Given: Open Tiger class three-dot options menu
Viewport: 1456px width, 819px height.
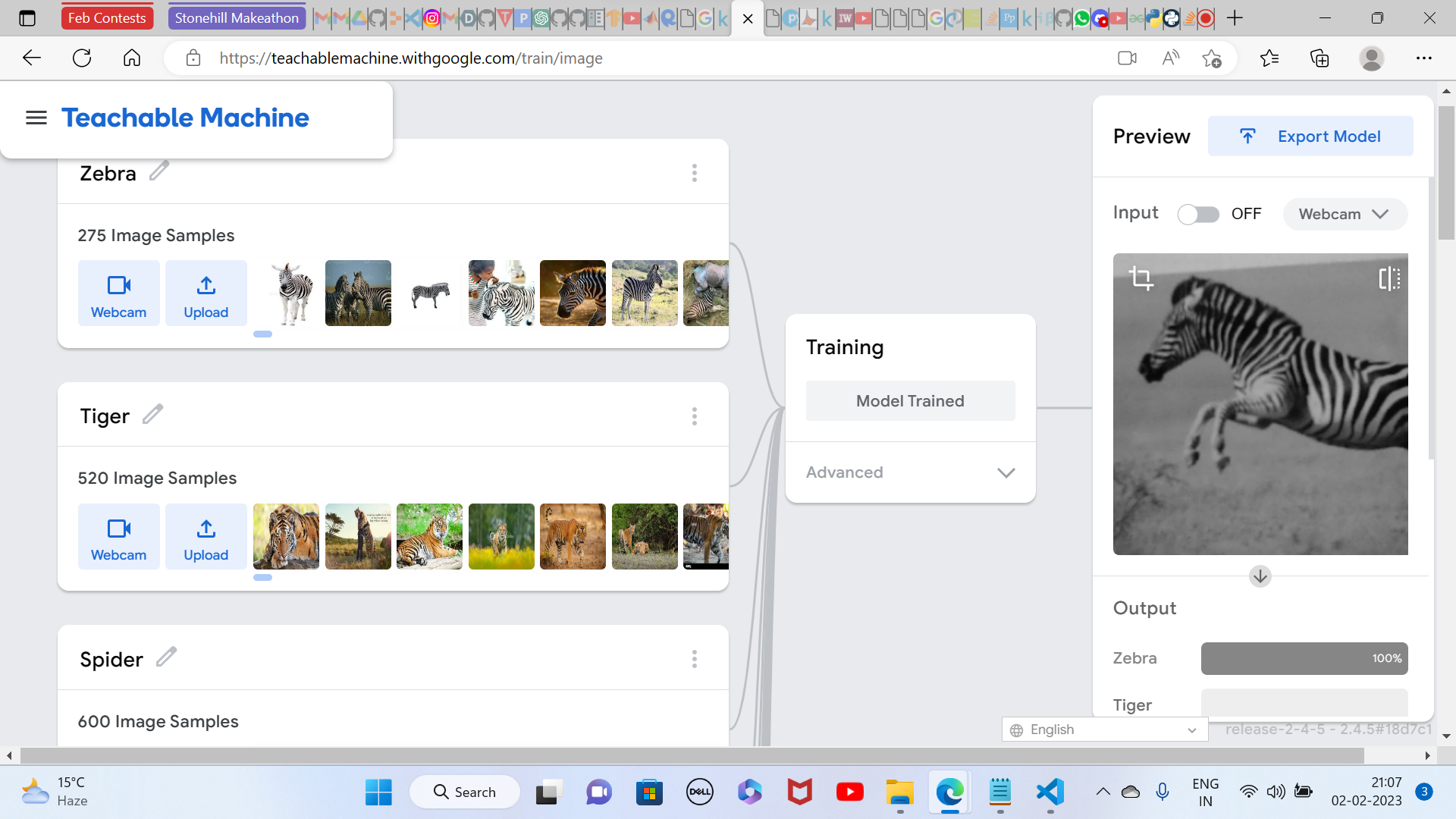Looking at the screenshot, I should [x=694, y=416].
